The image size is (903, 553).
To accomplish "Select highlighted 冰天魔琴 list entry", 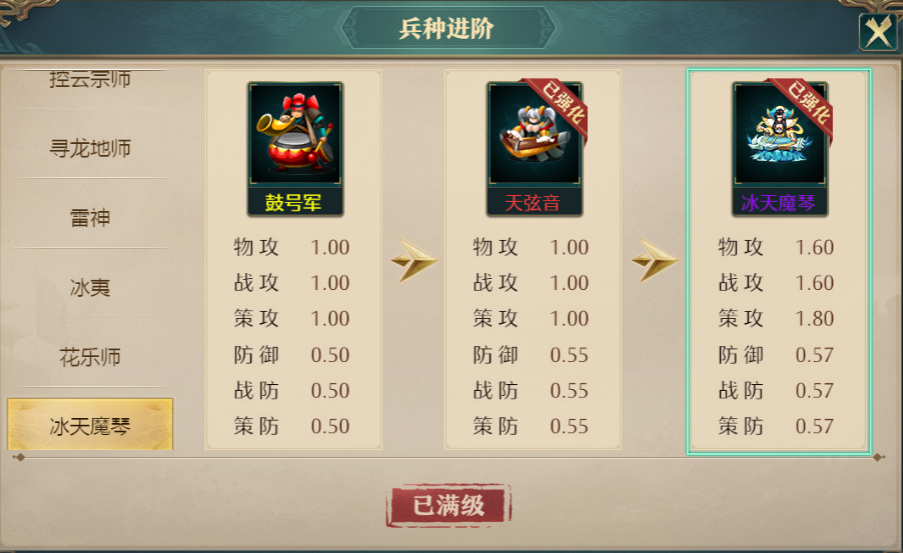I will coord(90,425).
